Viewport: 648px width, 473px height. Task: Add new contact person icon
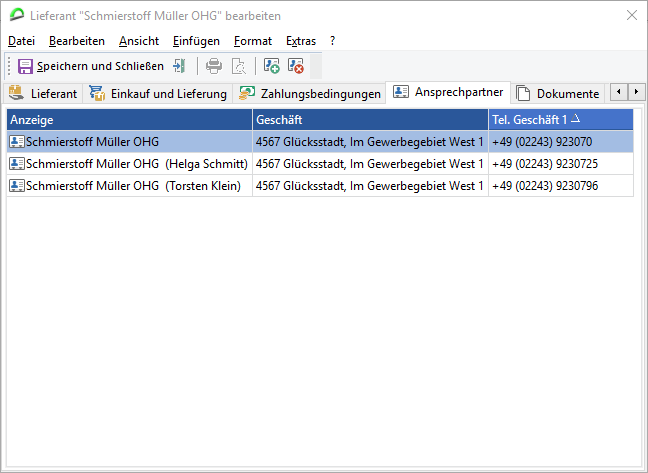click(x=272, y=66)
